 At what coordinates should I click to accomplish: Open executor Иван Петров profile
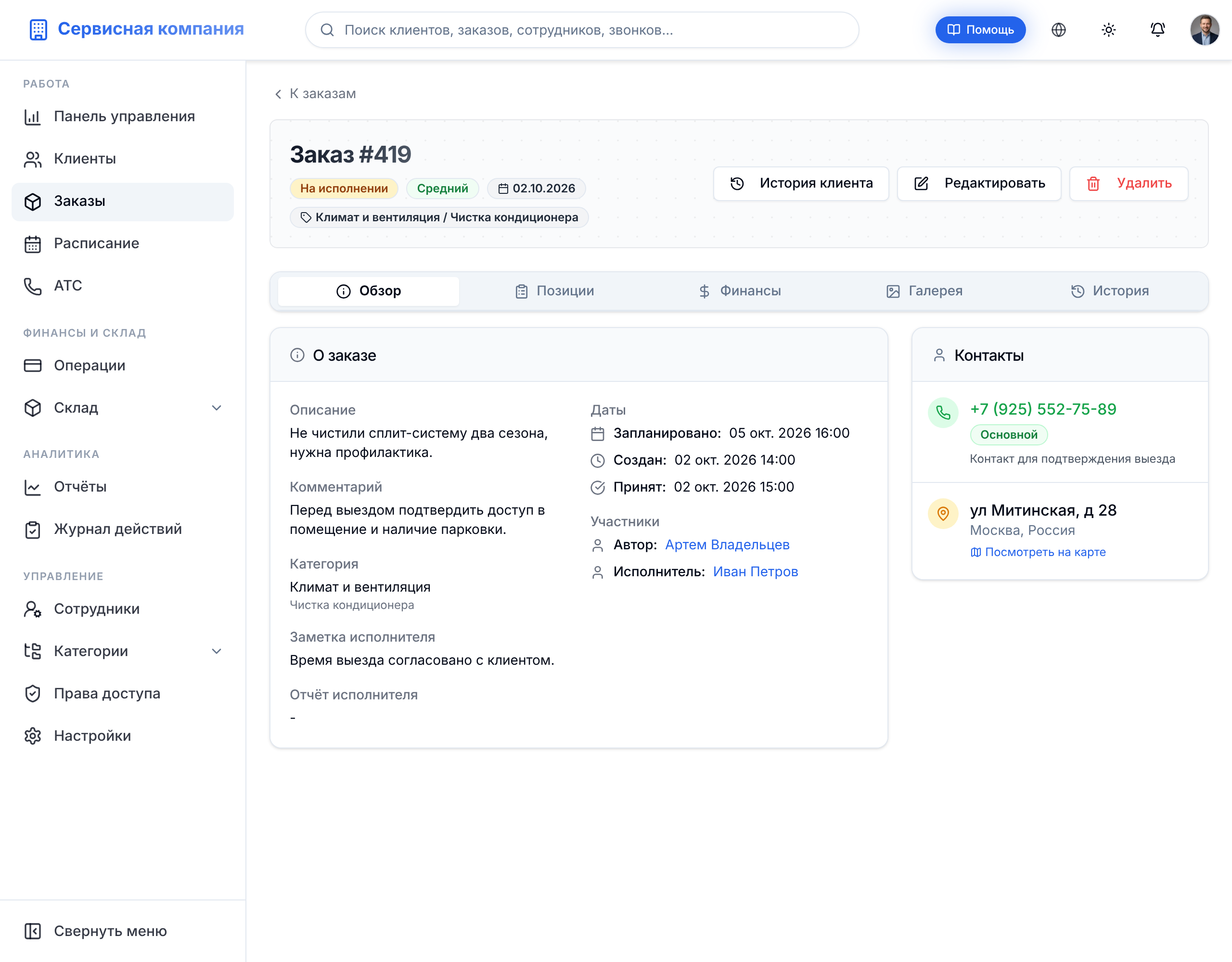pos(756,572)
